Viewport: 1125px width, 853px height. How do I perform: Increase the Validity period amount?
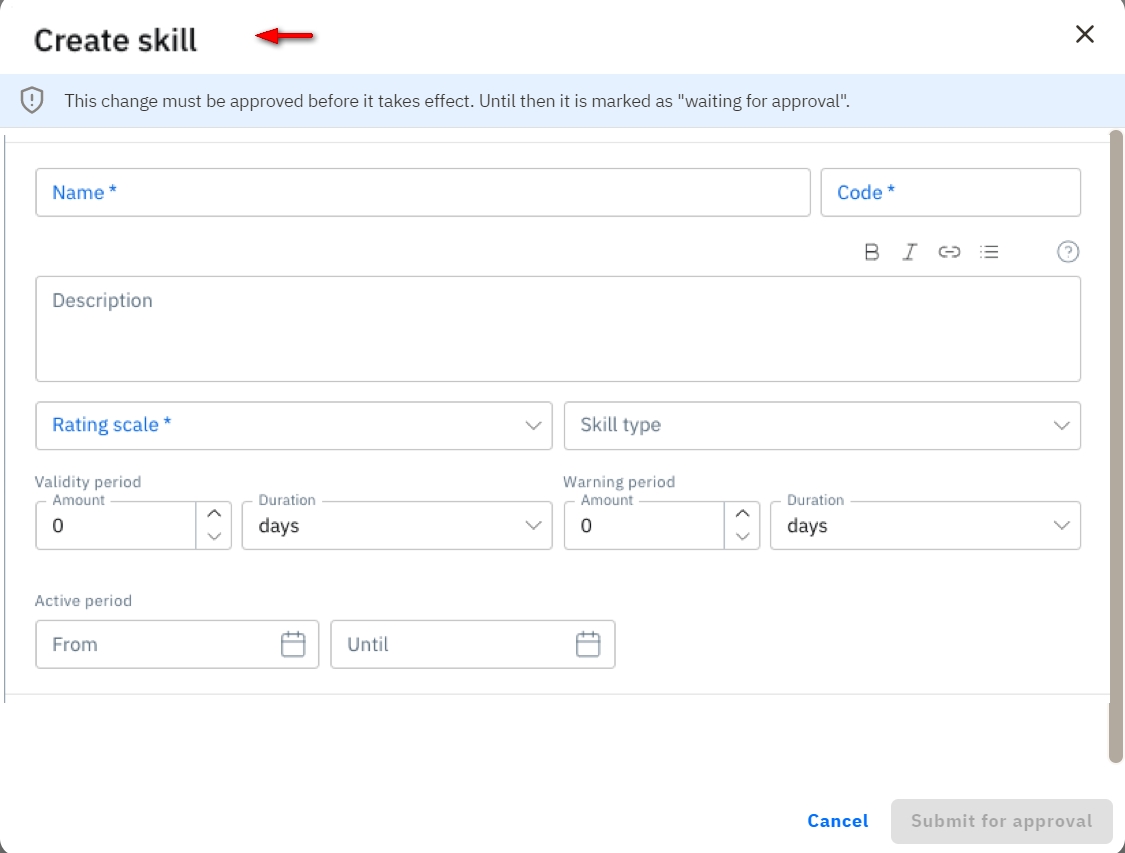(x=213, y=514)
